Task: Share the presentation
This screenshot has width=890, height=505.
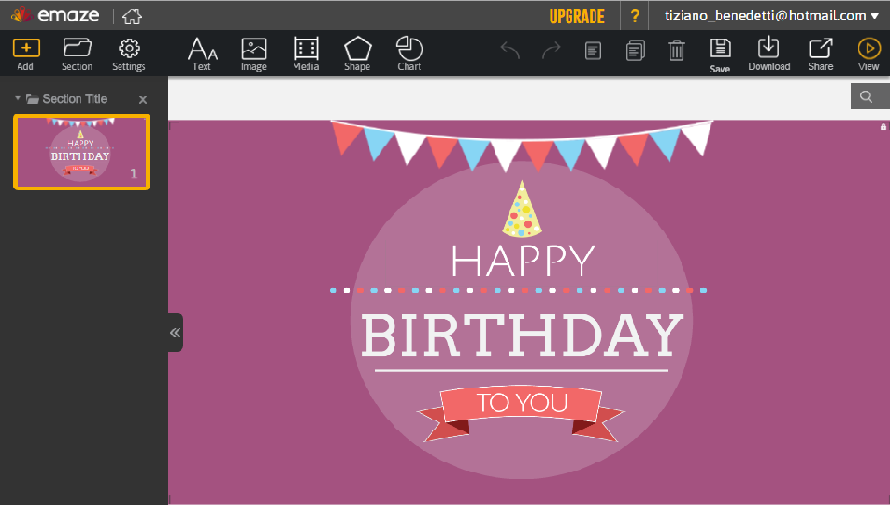Action: pyautogui.click(x=821, y=54)
